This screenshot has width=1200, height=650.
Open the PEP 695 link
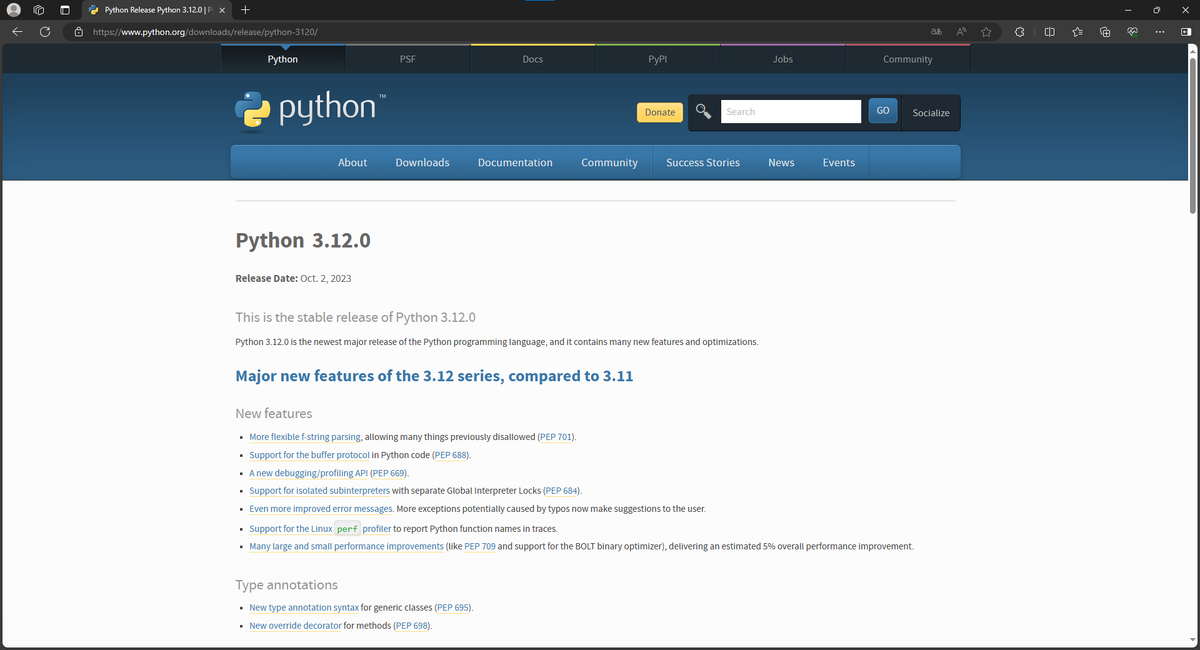coord(453,608)
